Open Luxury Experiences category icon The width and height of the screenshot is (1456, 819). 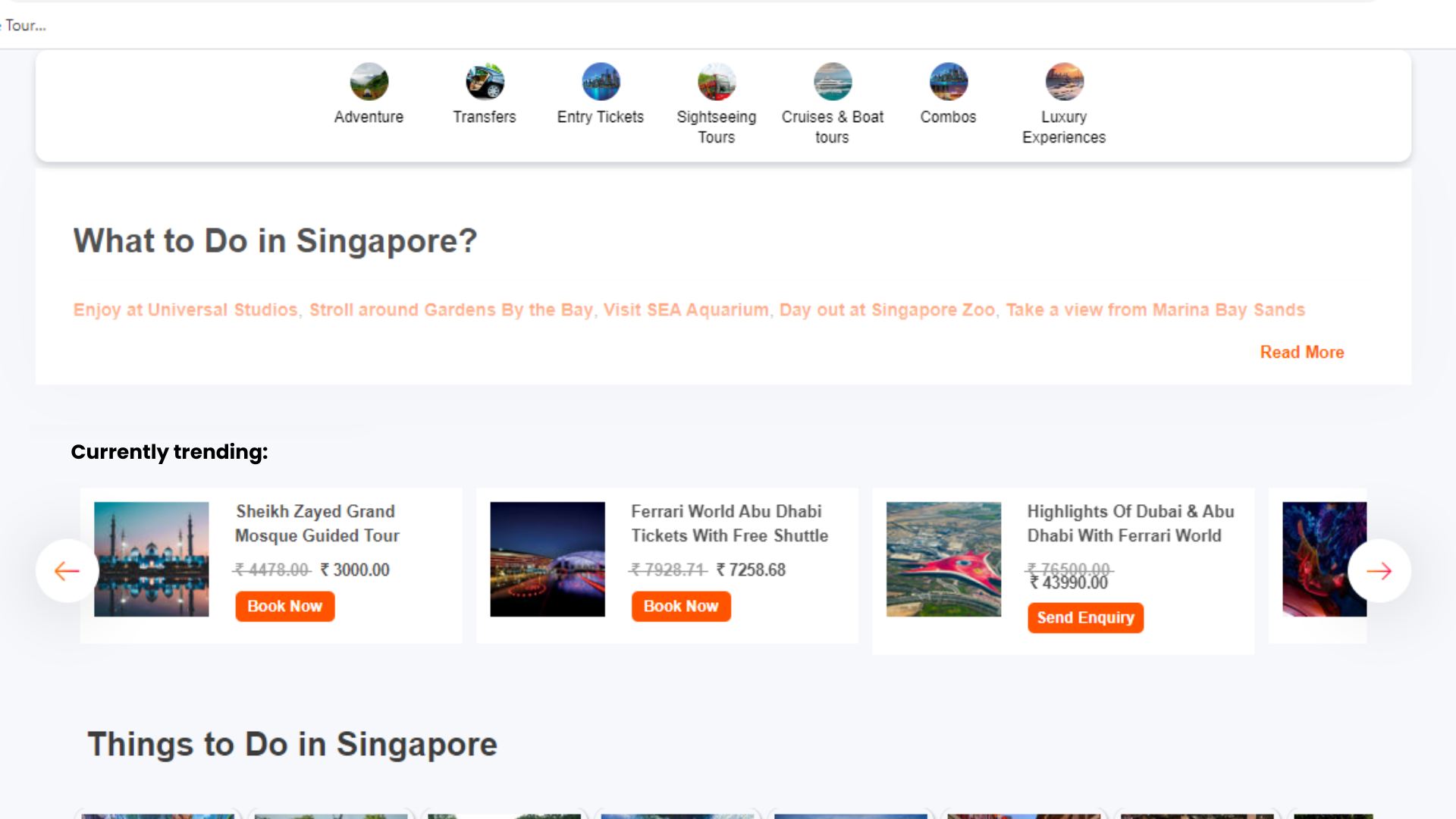coord(1064,82)
